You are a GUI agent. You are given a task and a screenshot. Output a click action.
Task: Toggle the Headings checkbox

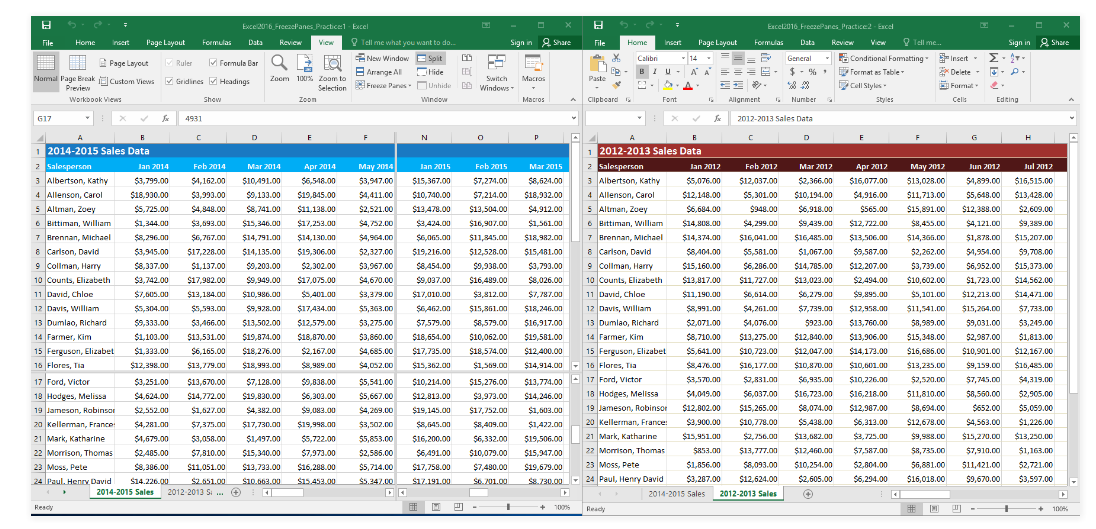pos(213,81)
